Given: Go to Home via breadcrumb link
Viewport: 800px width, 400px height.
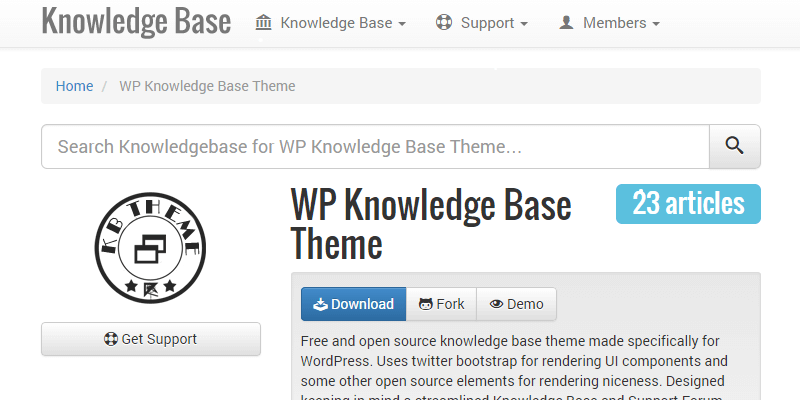Looking at the screenshot, I should pos(74,86).
